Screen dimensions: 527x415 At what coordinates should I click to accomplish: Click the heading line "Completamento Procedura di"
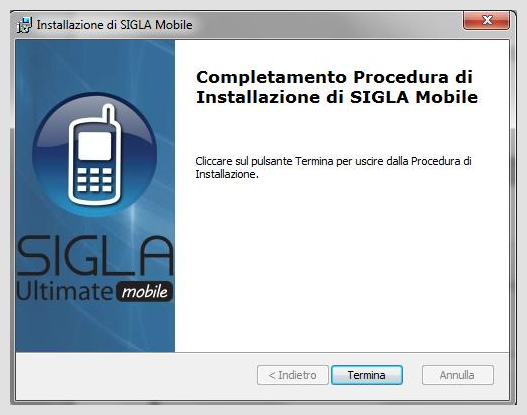(x=334, y=77)
